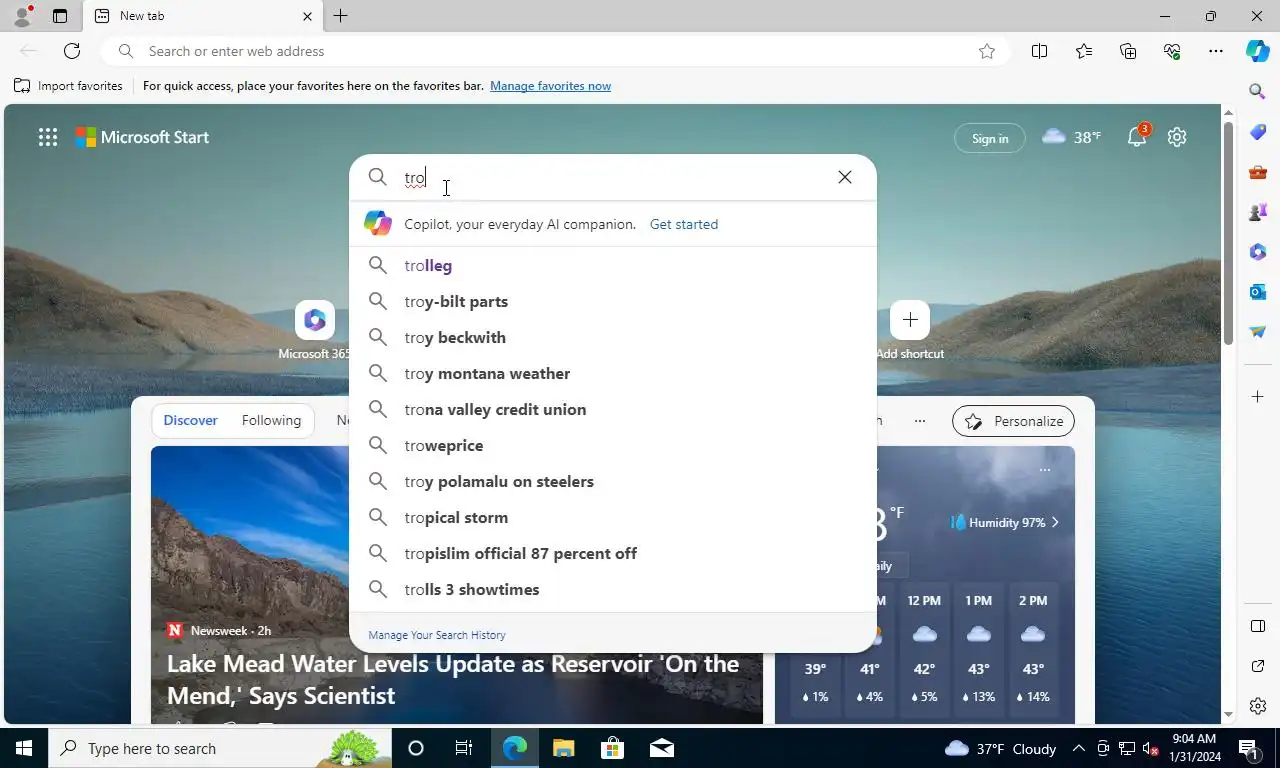Click the Personalize button
This screenshot has width=1280, height=768.
click(1013, 421)
